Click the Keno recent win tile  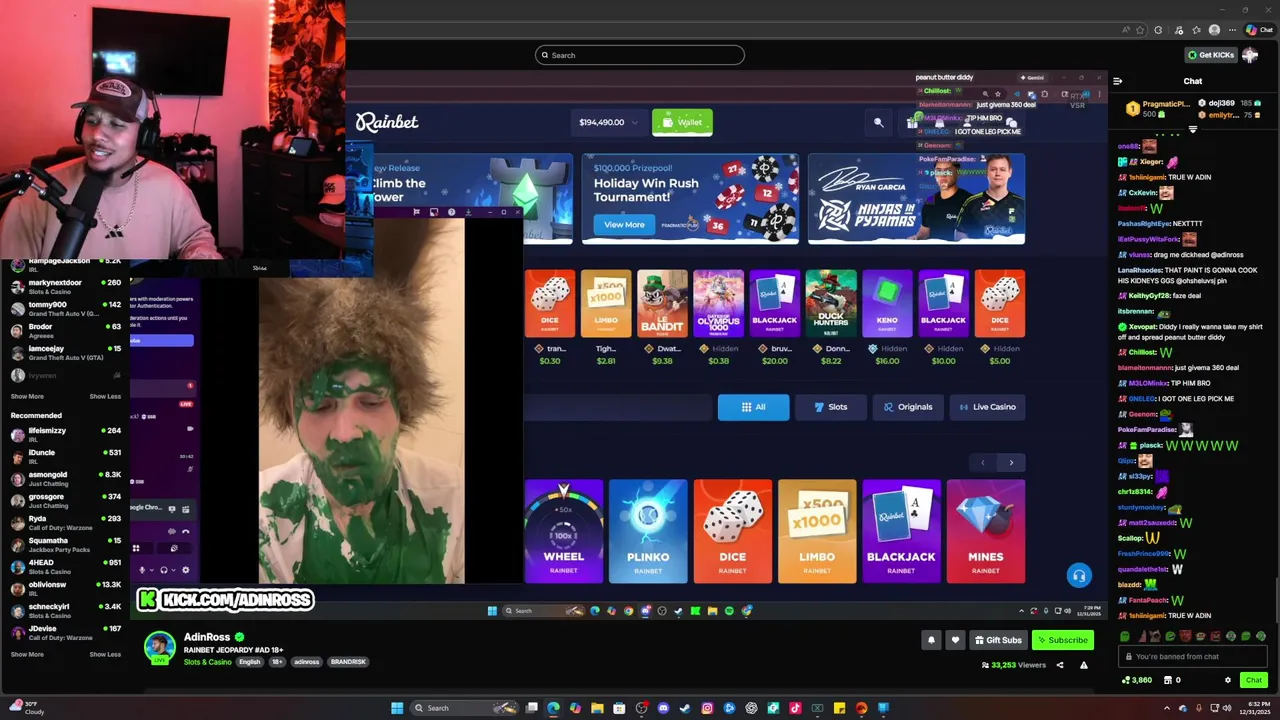point(887,304)
